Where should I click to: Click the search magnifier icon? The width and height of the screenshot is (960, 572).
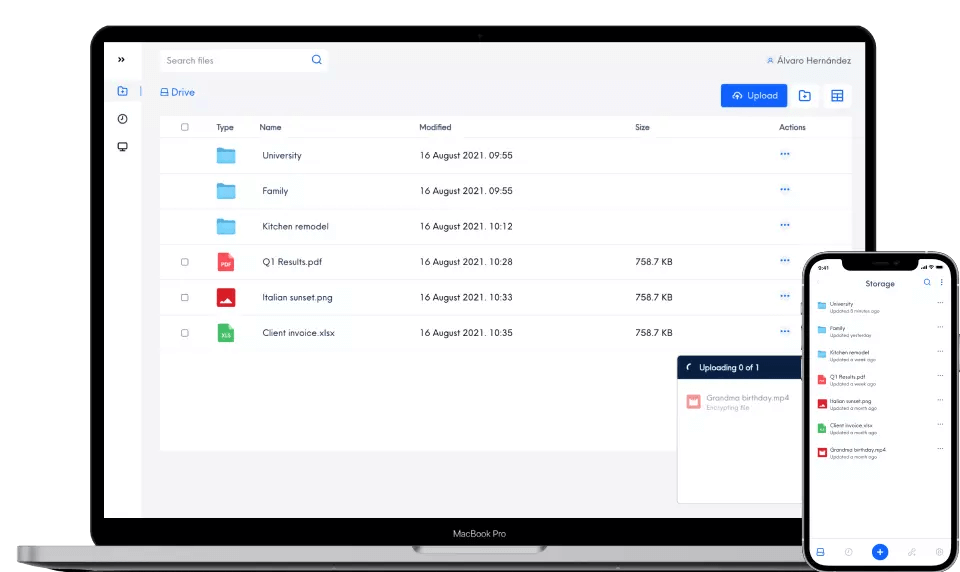pos(317,60)
